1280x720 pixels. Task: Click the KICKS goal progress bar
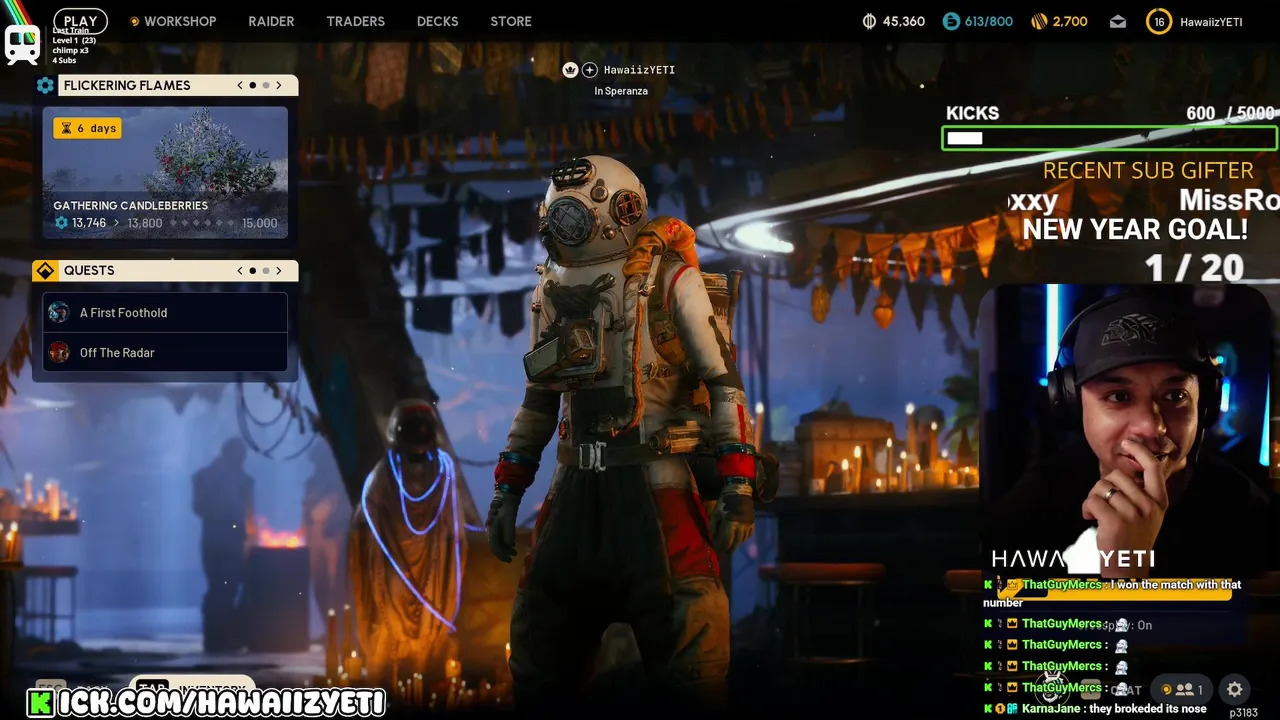point(1109,138)
